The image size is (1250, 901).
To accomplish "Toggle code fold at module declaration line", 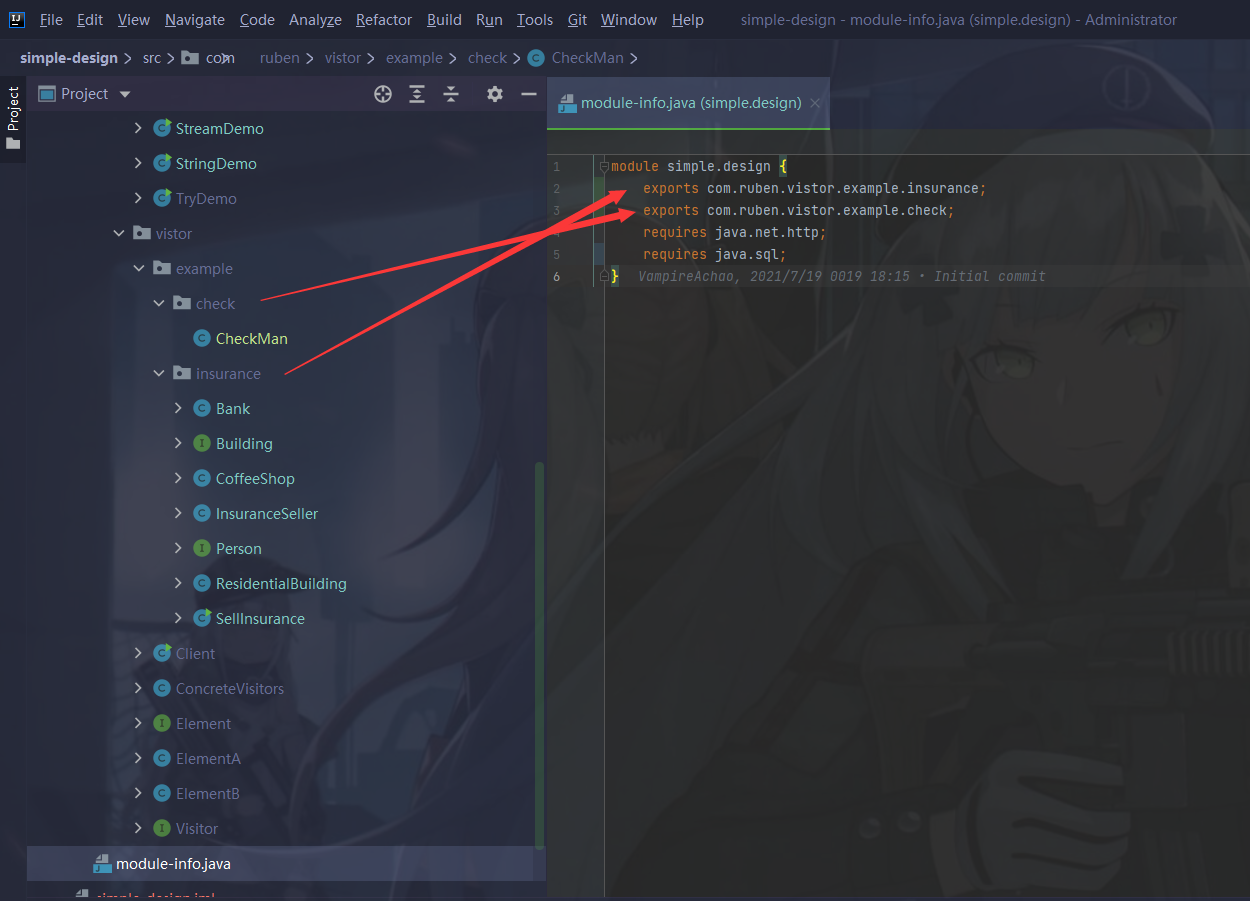I will [603, 167].
